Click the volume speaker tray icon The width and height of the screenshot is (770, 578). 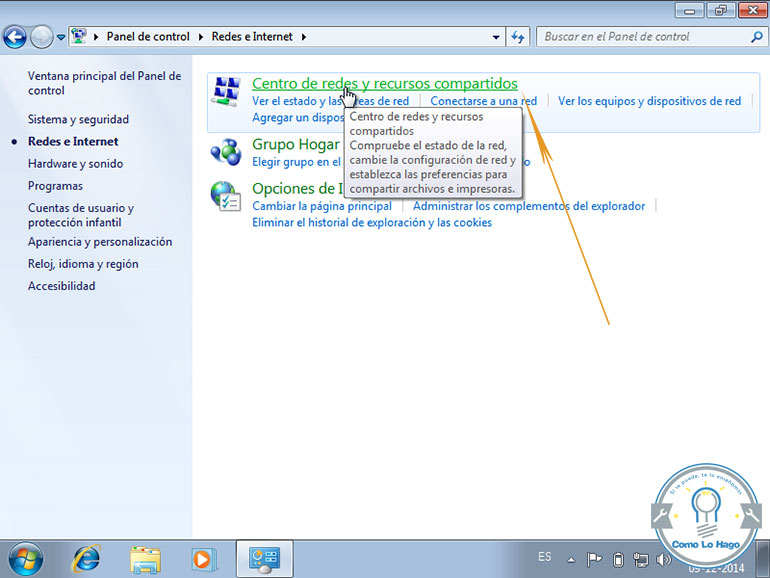[663, 559]
